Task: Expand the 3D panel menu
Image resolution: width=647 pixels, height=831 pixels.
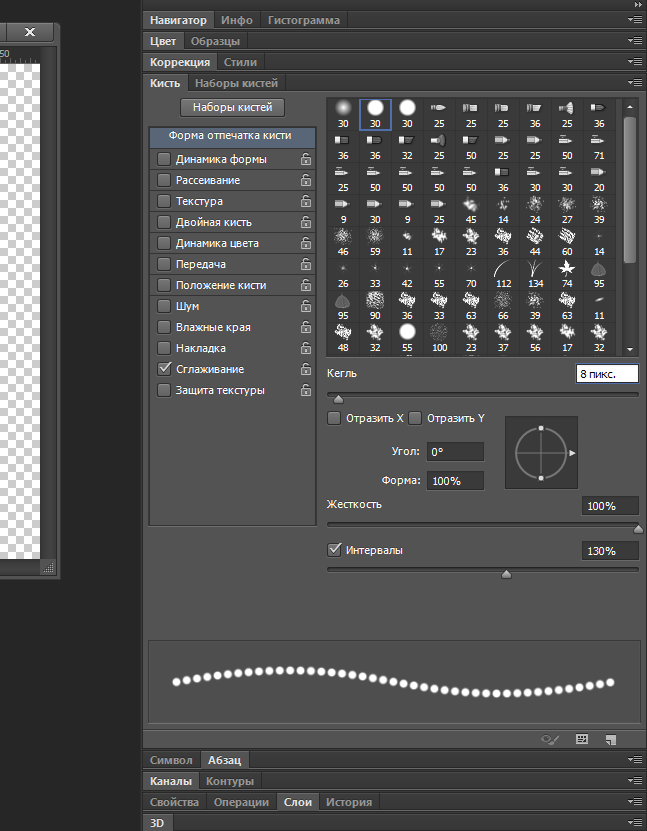Action: (634, 822)
